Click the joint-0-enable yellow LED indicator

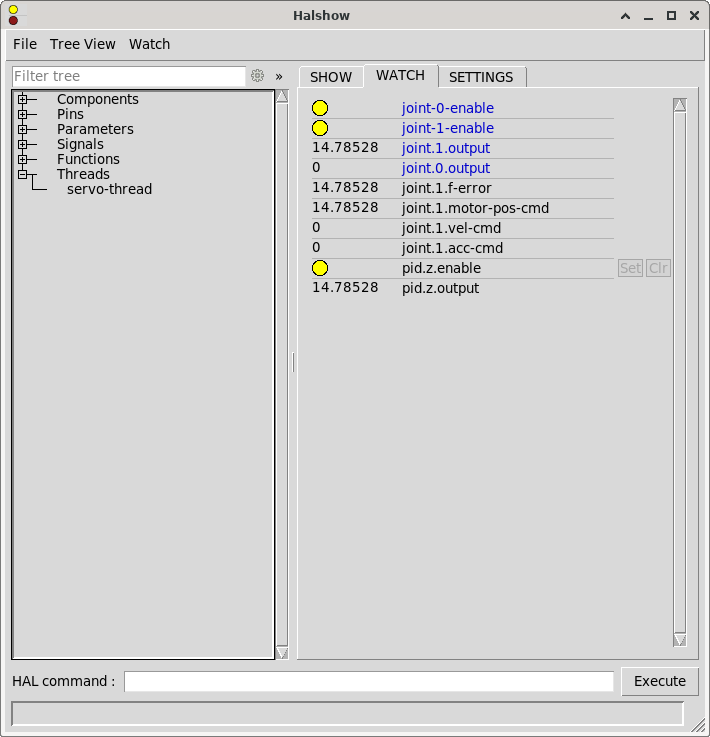pyautogui.click(x=320, y=108)
